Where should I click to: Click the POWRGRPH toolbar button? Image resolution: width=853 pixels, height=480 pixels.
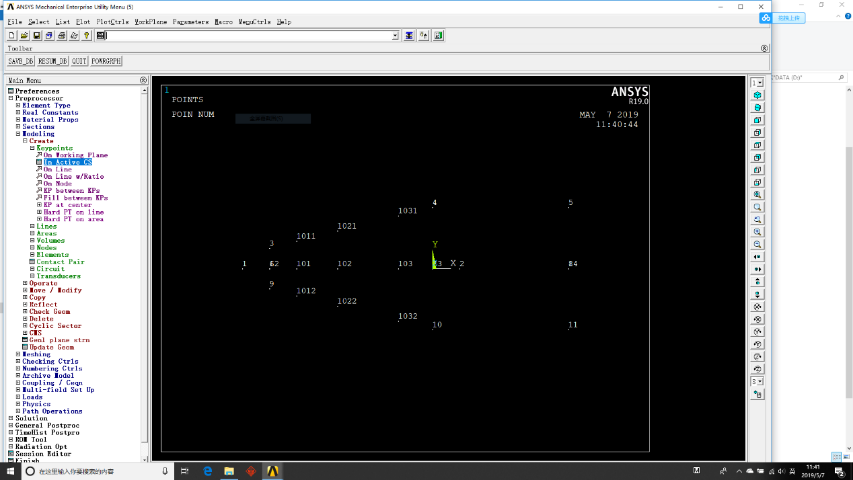[x=106, y=61]
